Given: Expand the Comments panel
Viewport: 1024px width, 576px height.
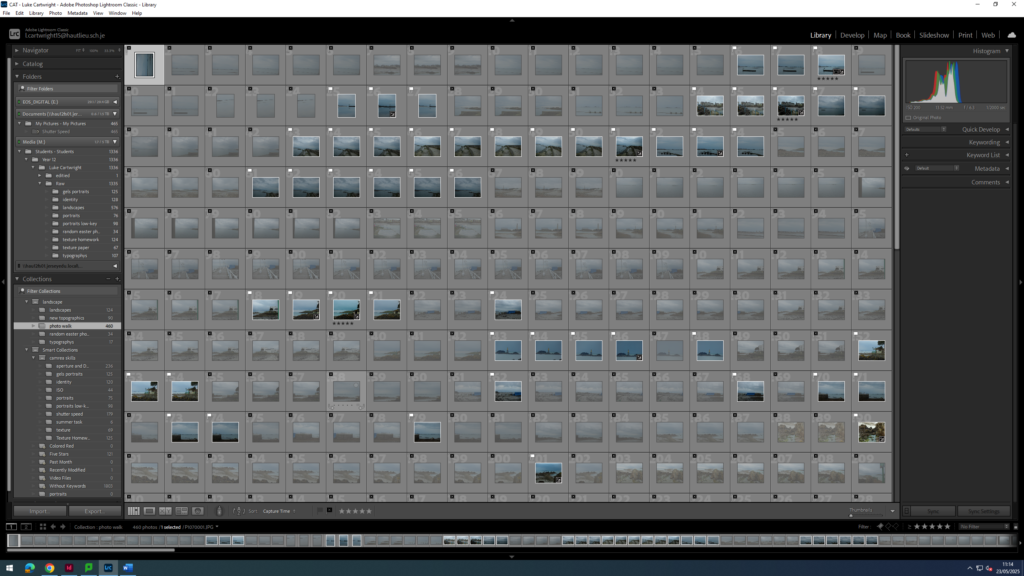Looking at the screenshot, I should click(1007, 182).
